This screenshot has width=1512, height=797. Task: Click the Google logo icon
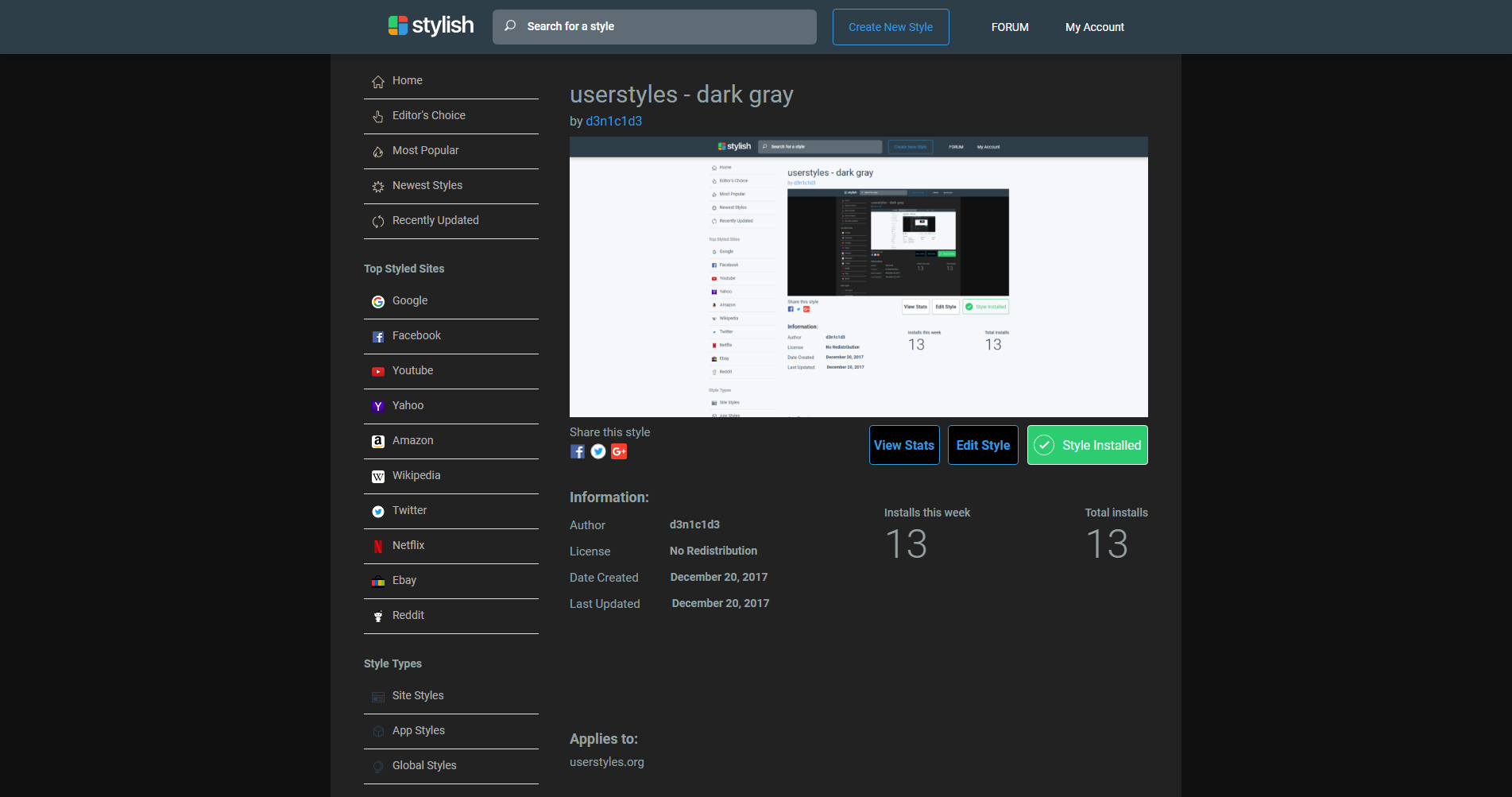[x=378, y=301]
